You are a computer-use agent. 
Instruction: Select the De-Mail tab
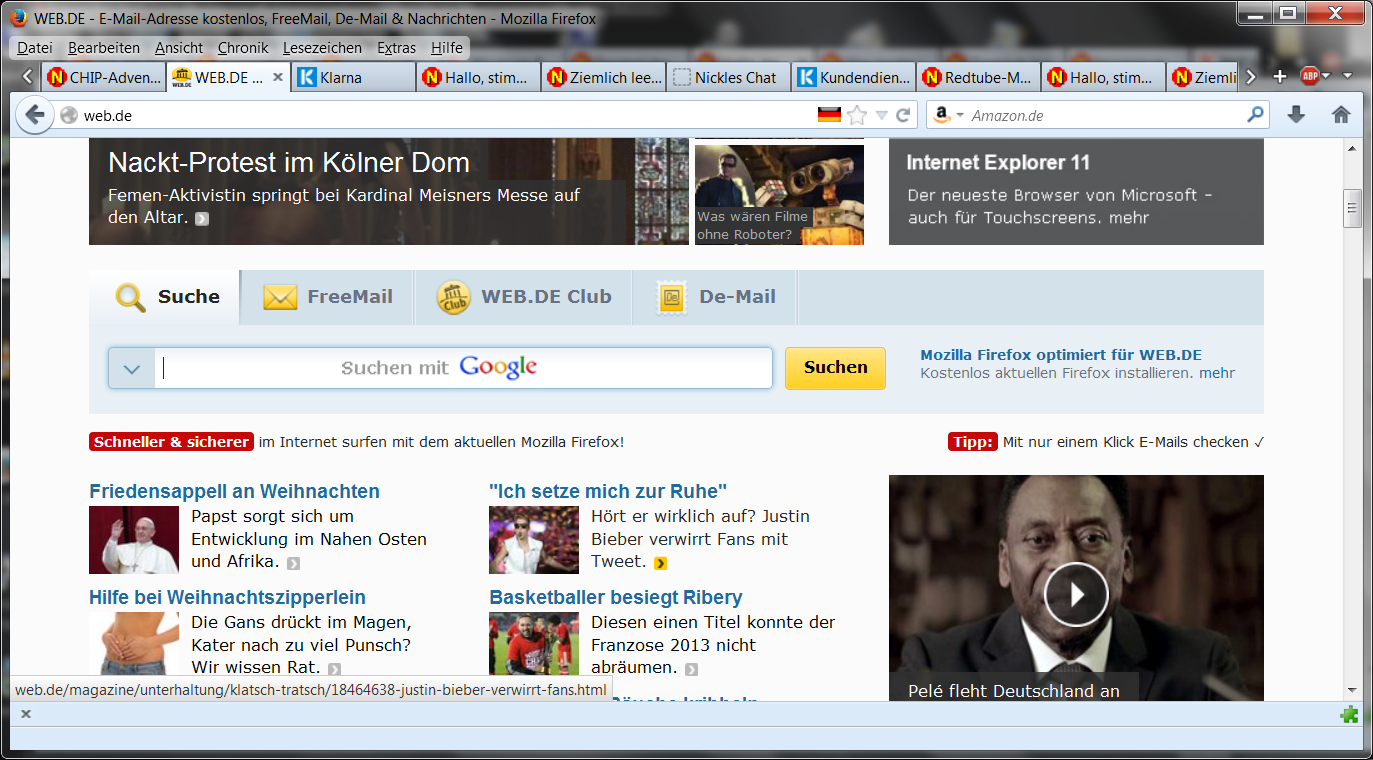pos(716,297)
